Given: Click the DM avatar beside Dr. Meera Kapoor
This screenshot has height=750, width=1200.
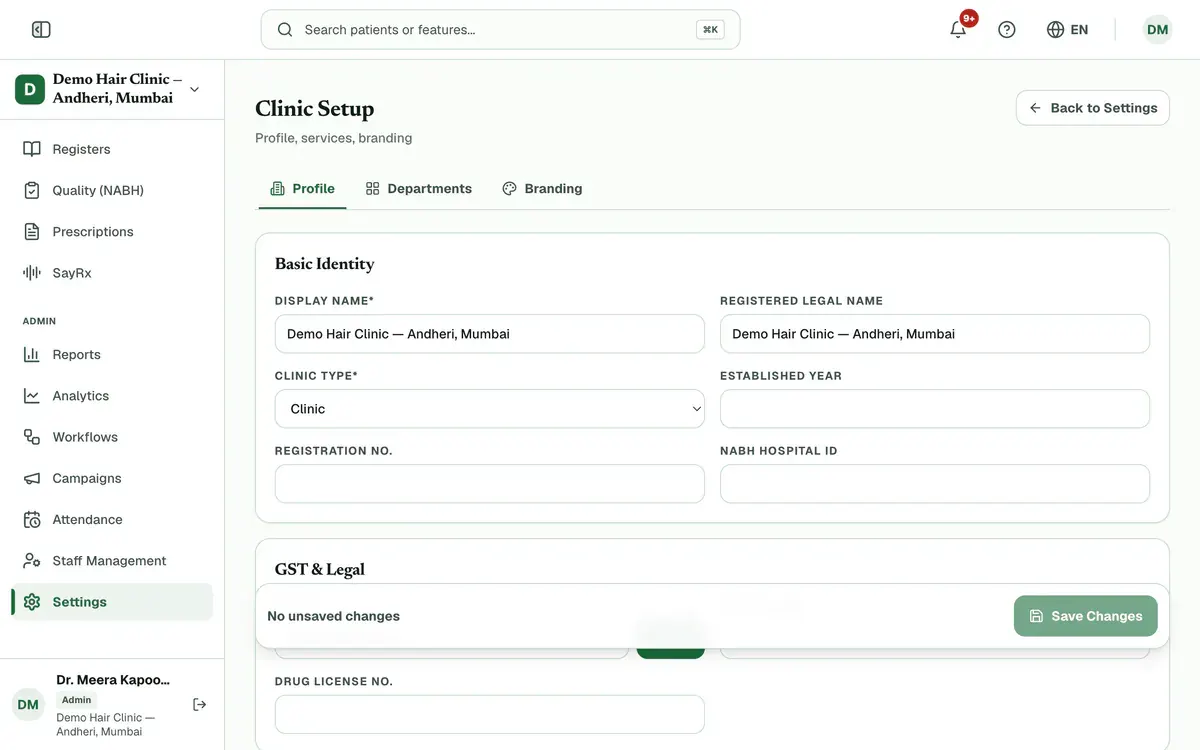Looking at the screenshot, I should pos(28,704).
